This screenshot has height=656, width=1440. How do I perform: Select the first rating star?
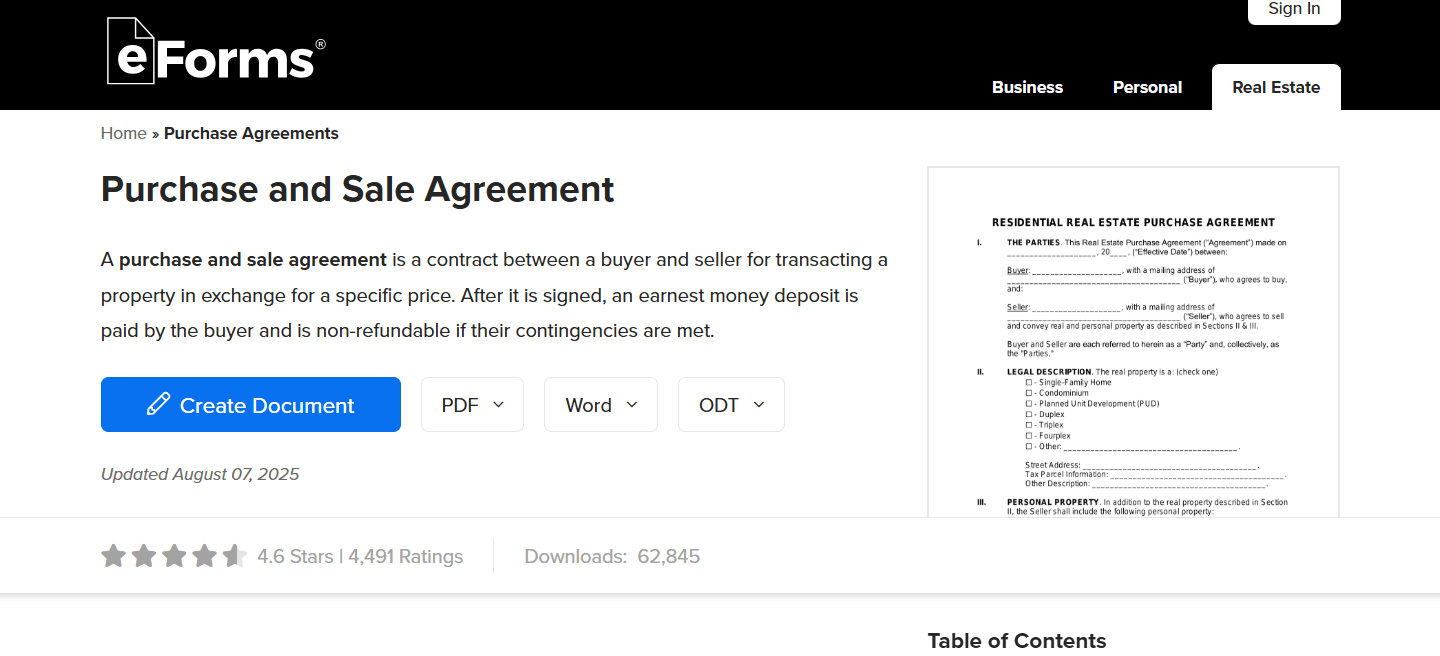click(113, 555)
